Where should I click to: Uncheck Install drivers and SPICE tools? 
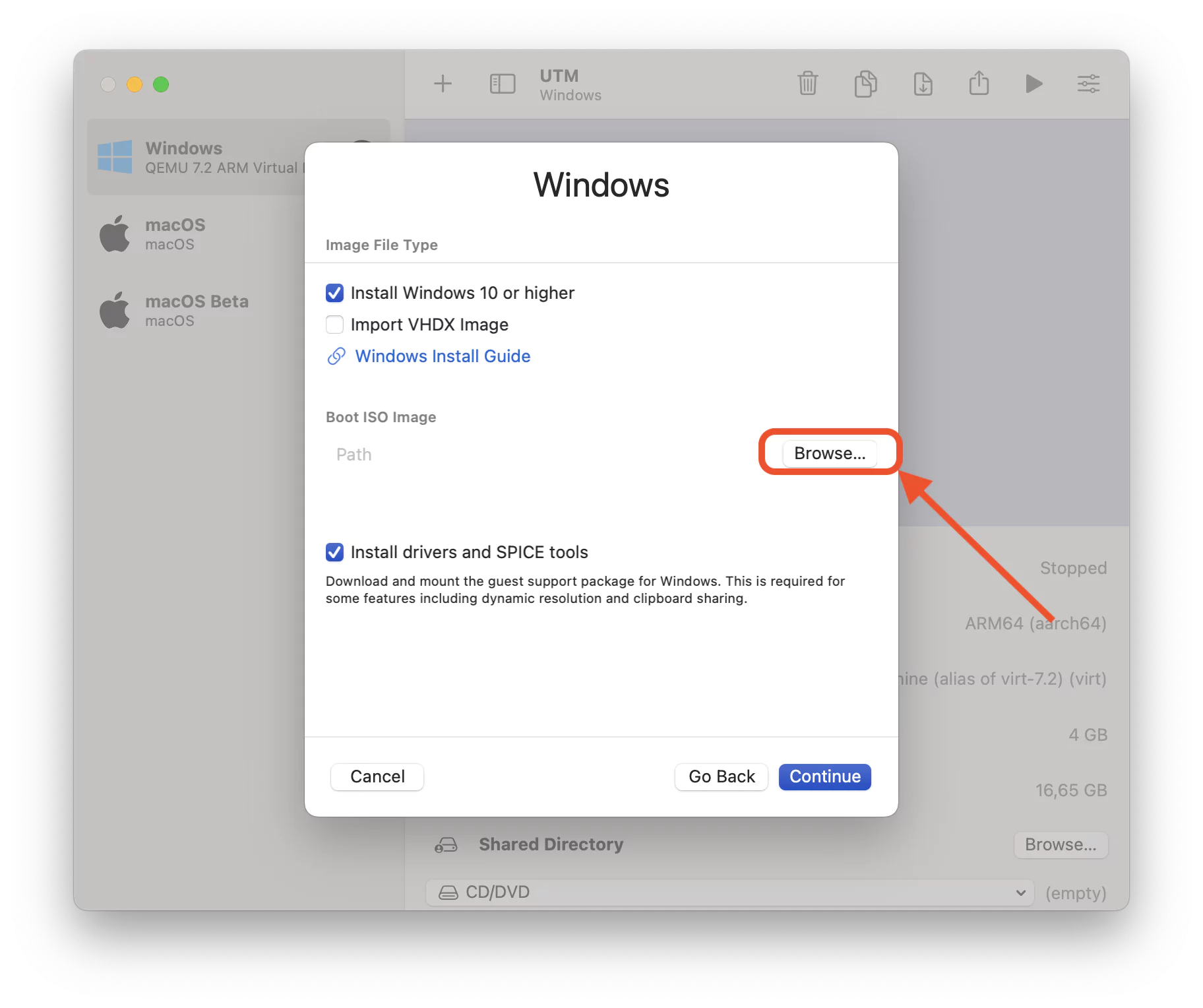tap(334, 552)
